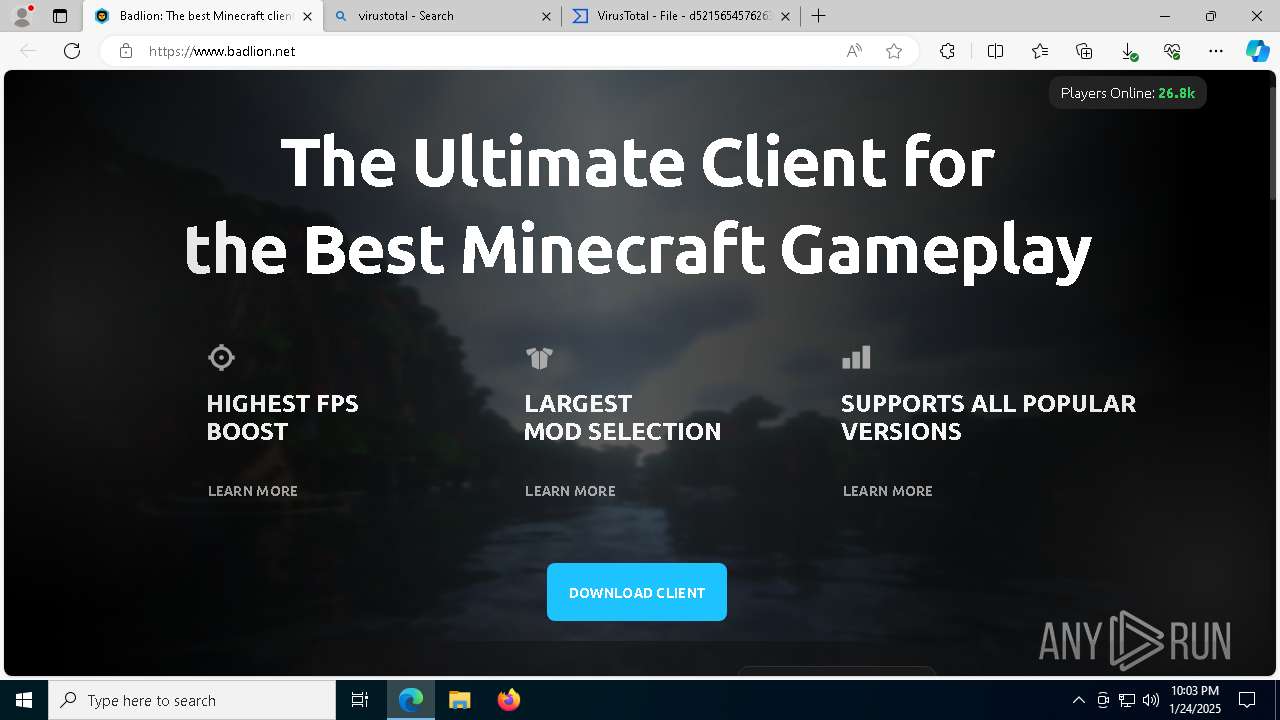Close the Badlion tab

point(307,16)
